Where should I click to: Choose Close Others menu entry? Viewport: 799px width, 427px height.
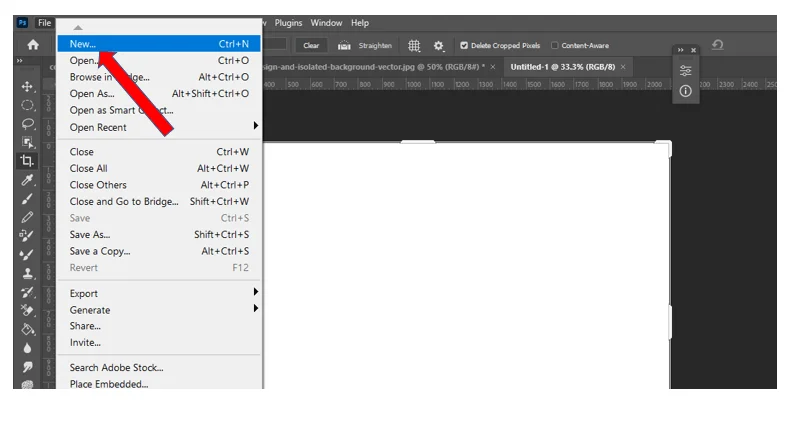click(x=159, y=185)
